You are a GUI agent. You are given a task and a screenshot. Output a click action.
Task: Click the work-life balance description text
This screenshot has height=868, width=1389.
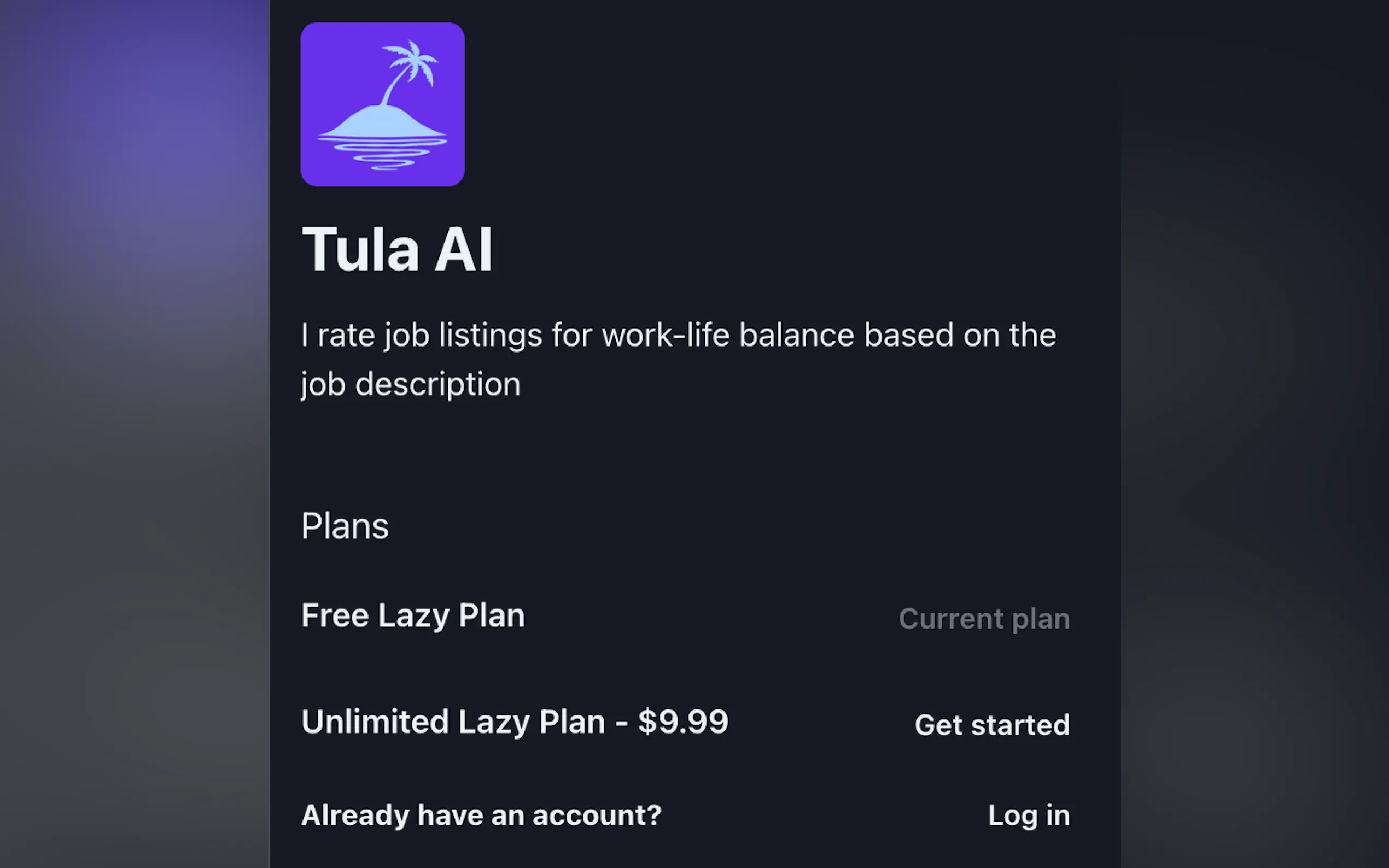(x=678, y=335)
